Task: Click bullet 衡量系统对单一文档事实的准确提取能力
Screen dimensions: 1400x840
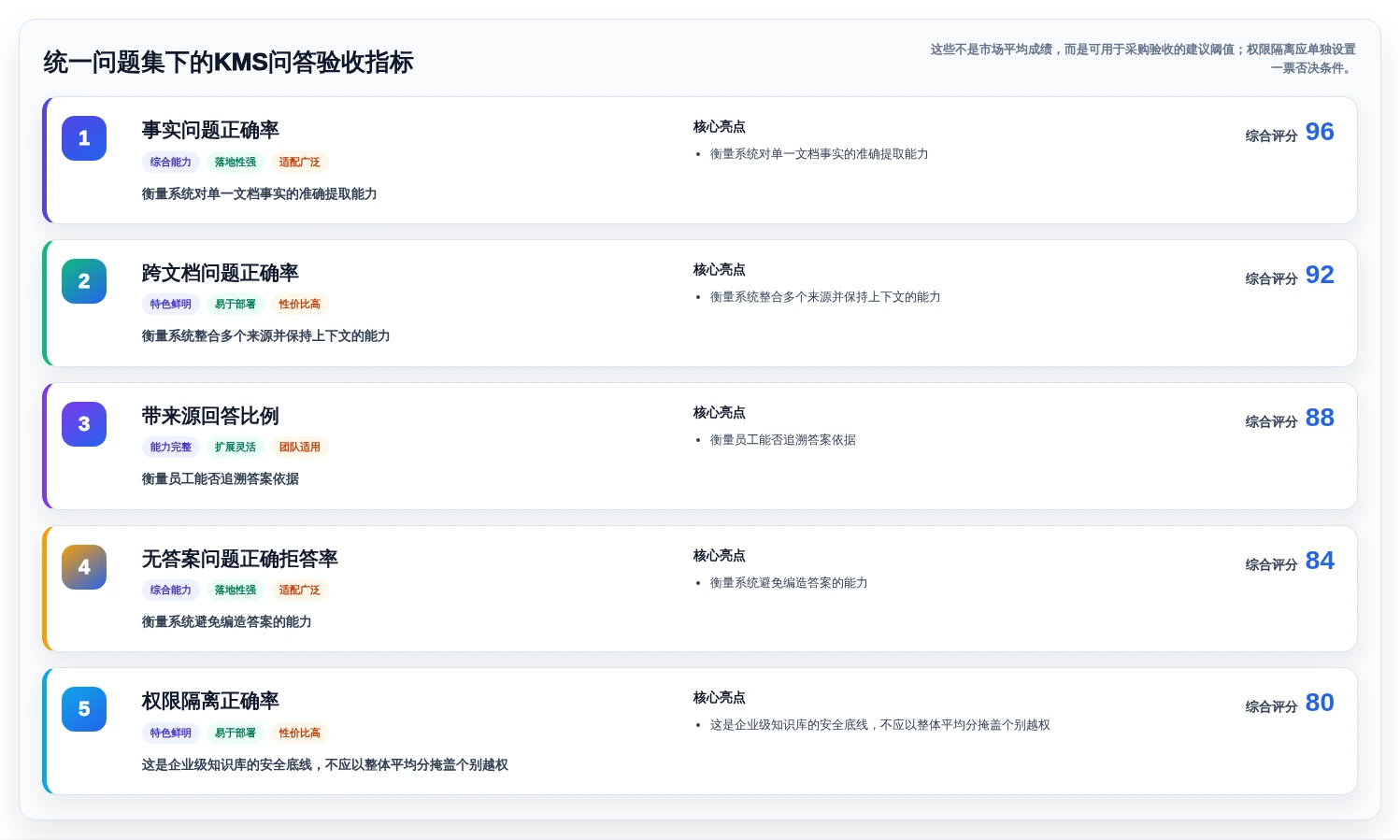Action: click(820, 154)
